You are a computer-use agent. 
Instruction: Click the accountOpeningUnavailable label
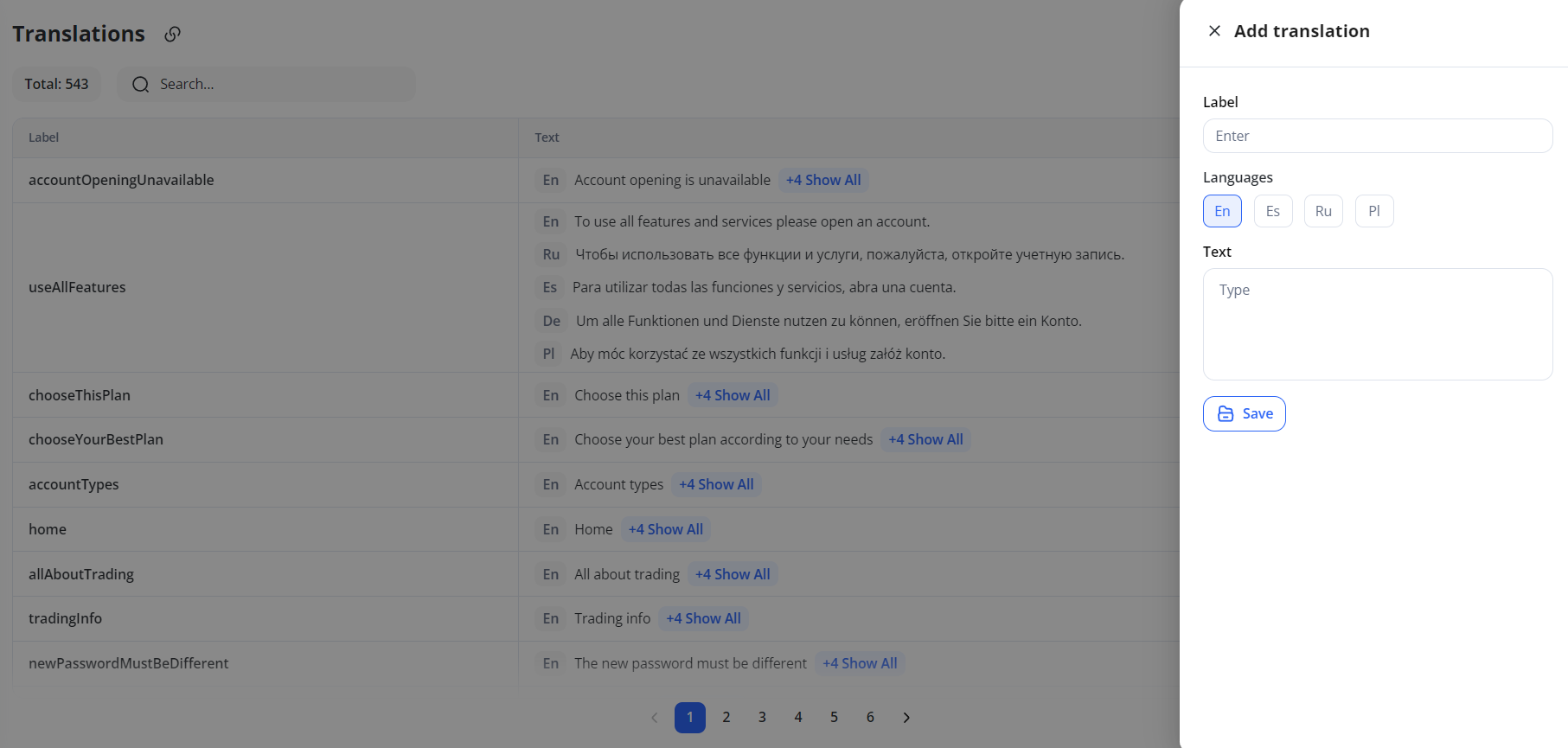click(121, 180)
